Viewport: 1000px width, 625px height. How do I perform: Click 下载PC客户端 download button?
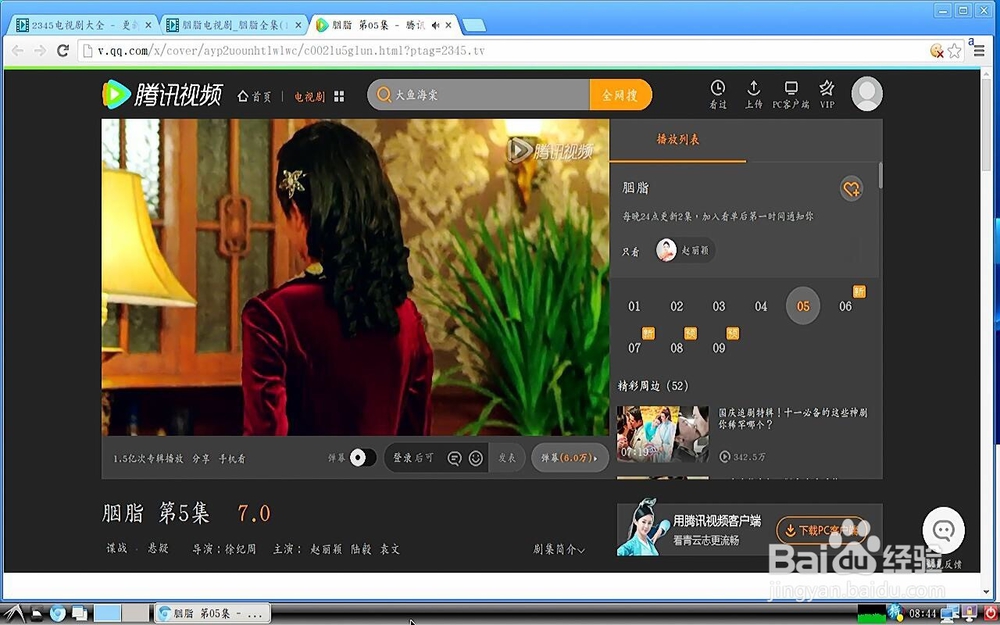(x=822, y=530)
